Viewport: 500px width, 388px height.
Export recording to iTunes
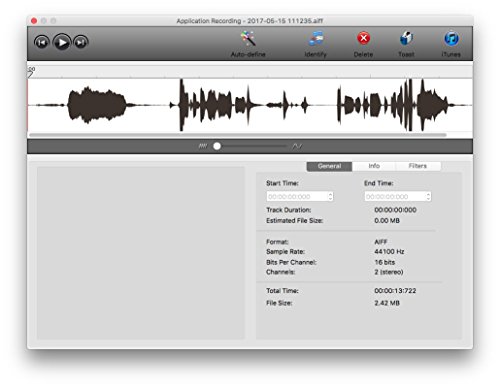click(451, 39)
